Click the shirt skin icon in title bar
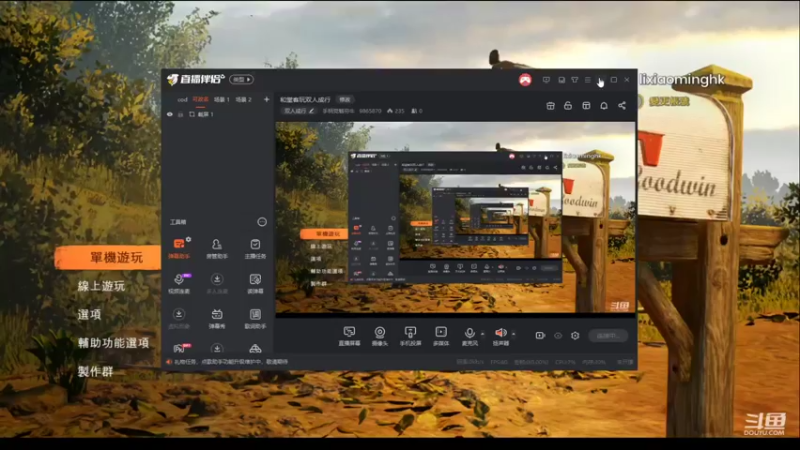The height and width of the screenshot is (450, 800). [x=574, y=80]
